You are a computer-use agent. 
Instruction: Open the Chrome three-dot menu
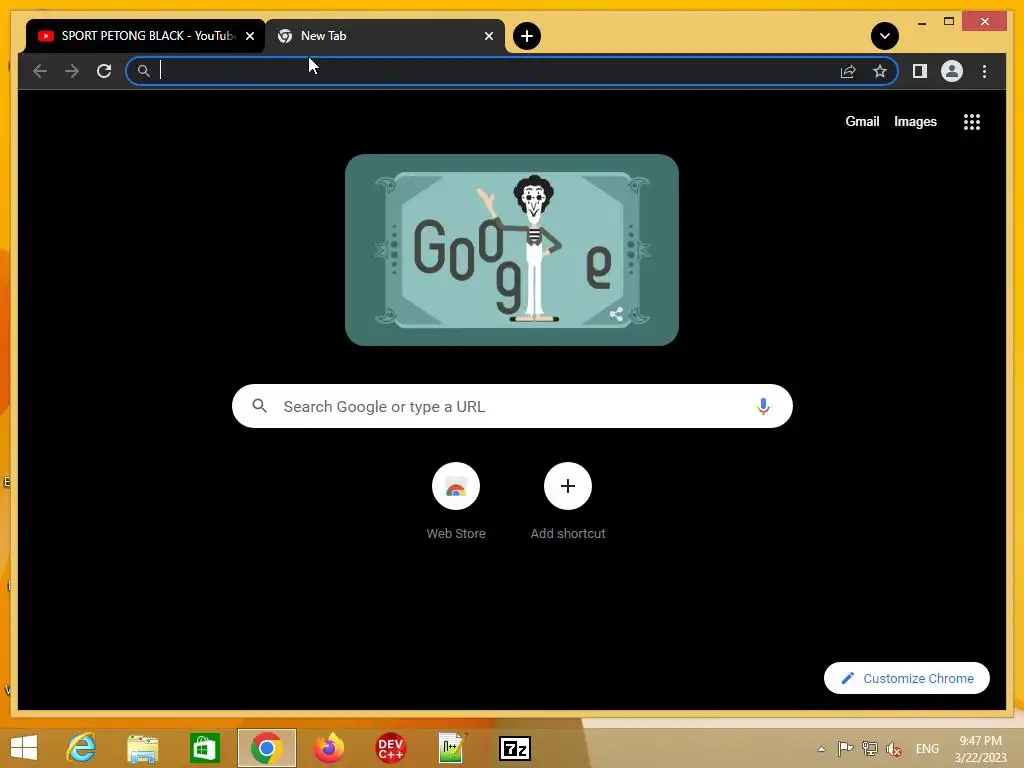[984, 71]
